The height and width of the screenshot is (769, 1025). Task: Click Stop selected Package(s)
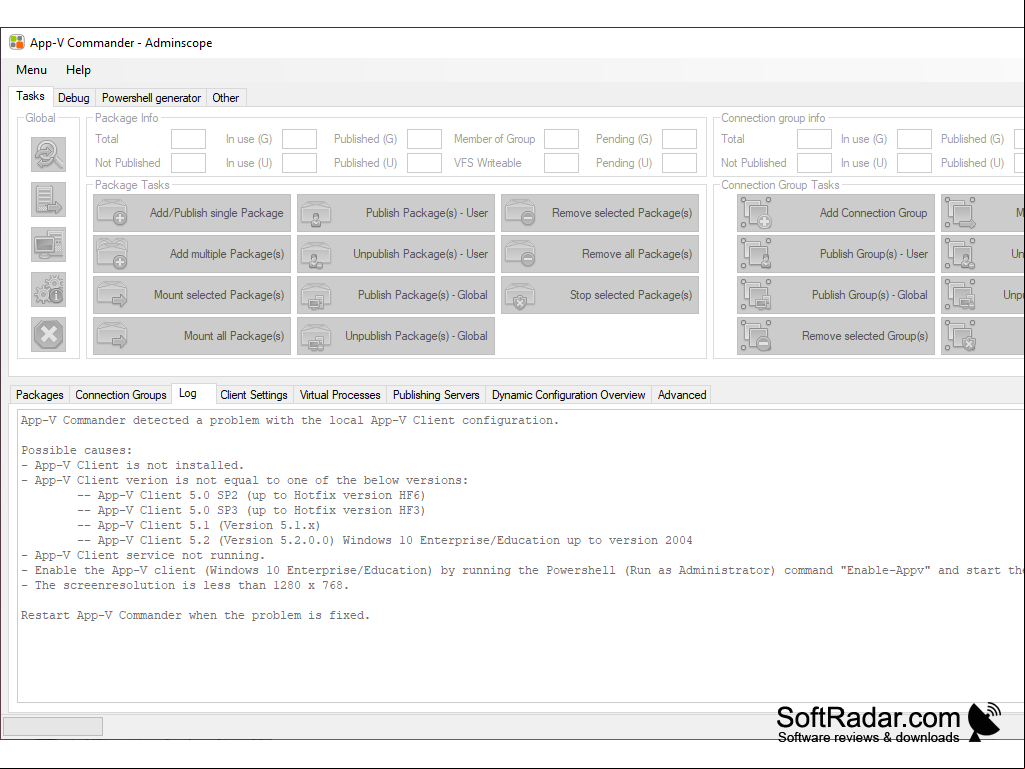point(599,295)
